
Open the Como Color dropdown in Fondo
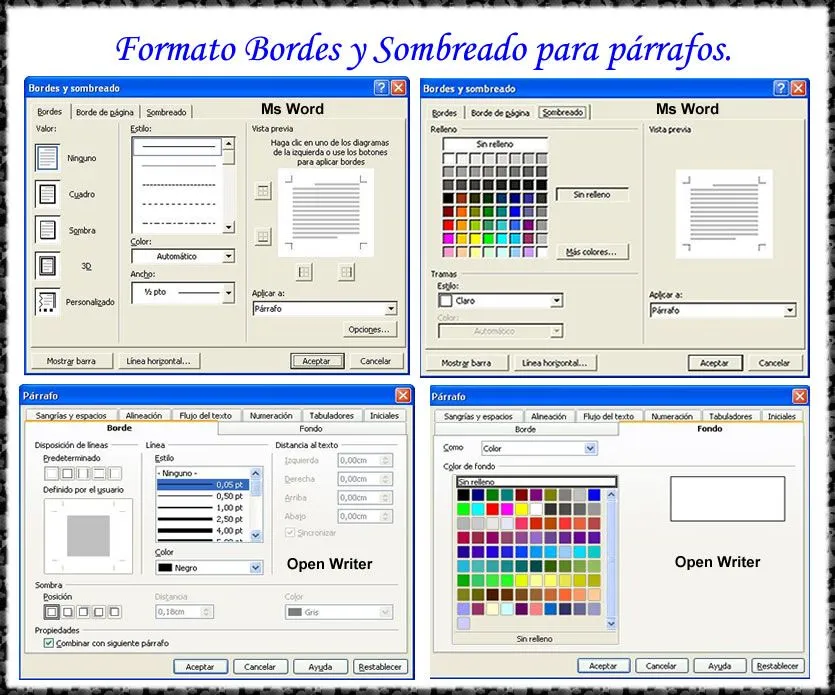[590, 448]
